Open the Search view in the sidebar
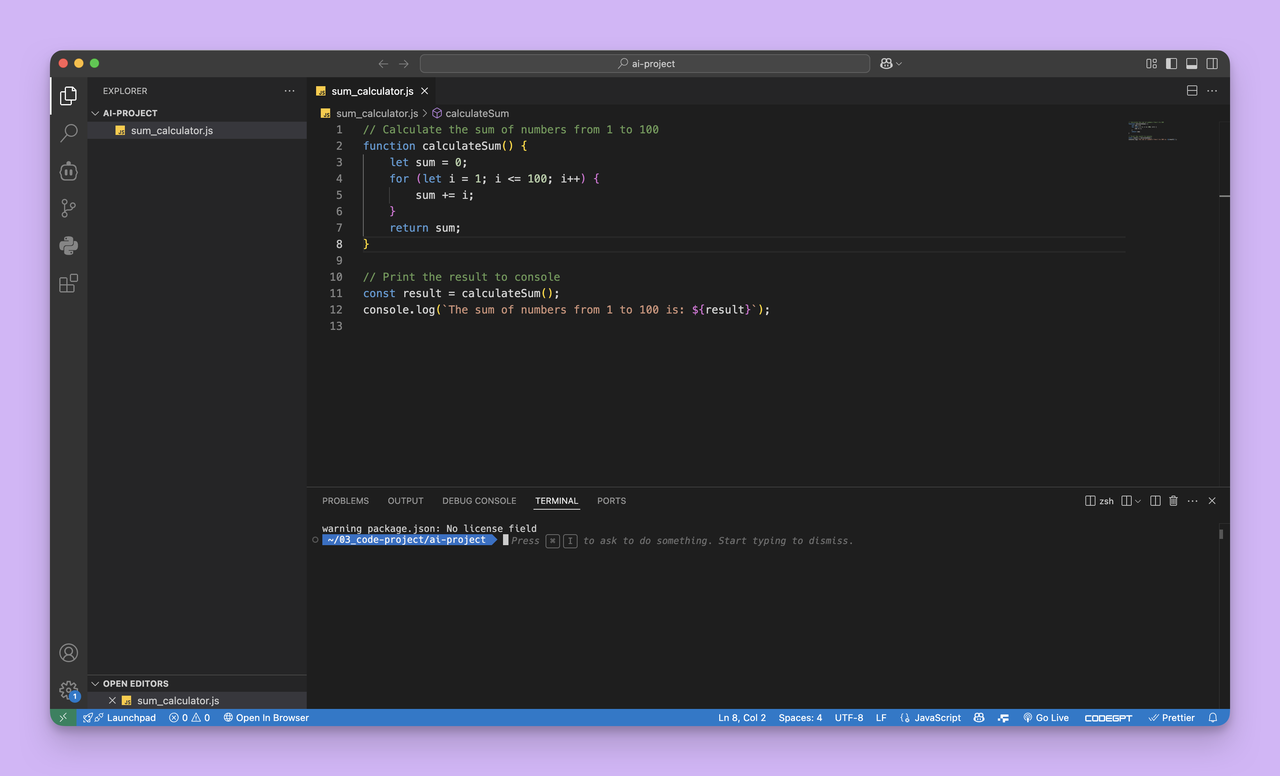The width and height of the screenshot is (1280, 776). click(x=68, y=133)
